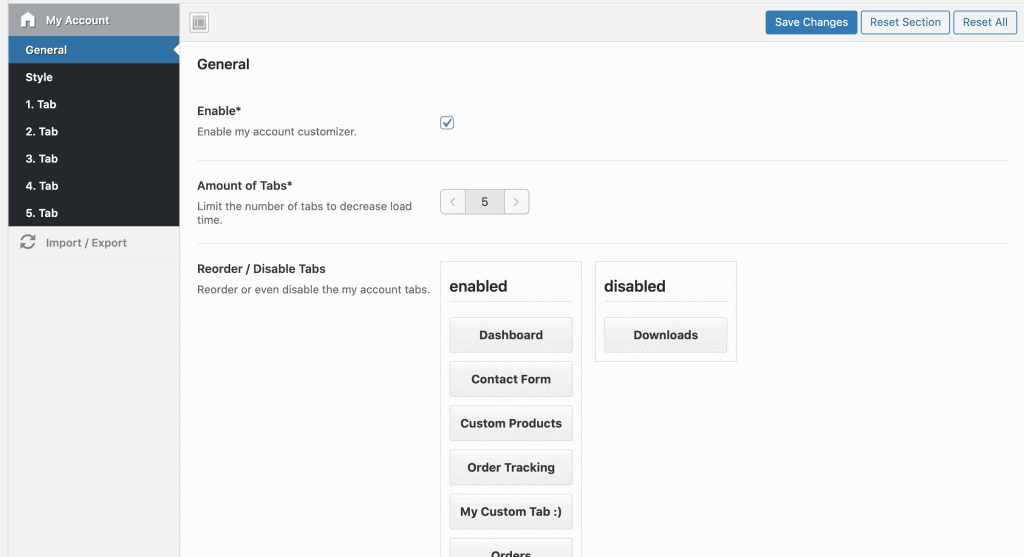Decrease the Amount of Tabs value

coord(453,202)
